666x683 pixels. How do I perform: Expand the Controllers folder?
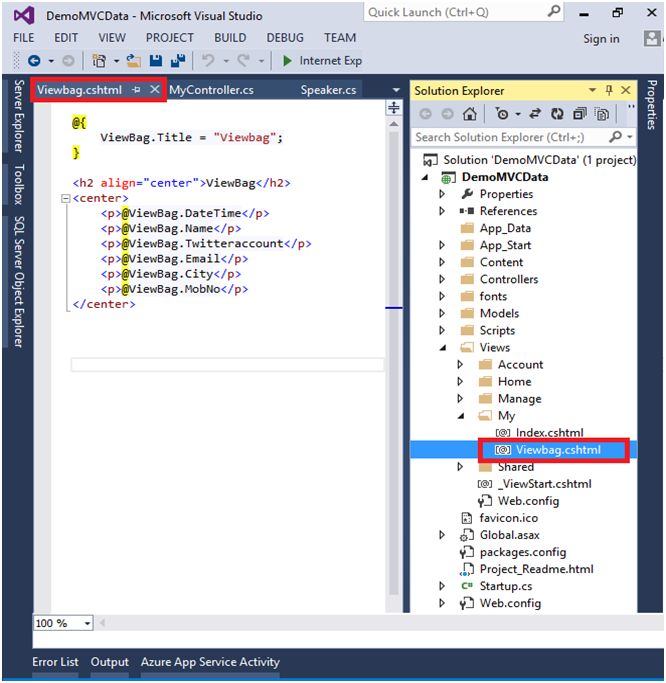click(442, 279)
